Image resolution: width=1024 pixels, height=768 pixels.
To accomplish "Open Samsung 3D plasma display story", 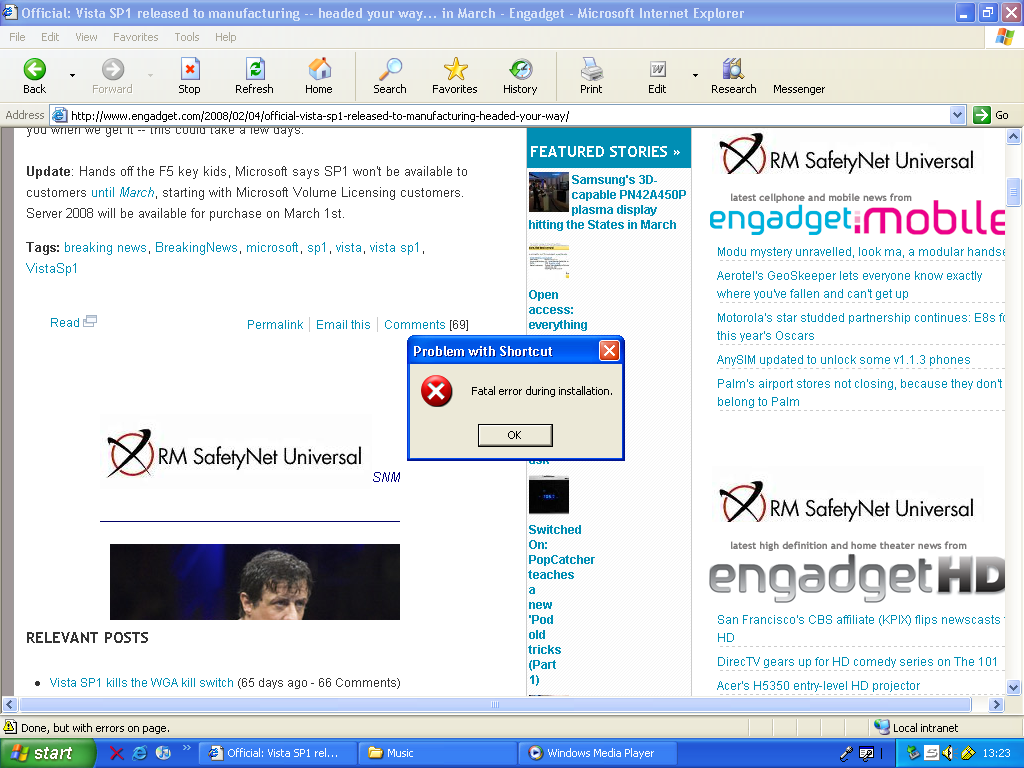I will [x=607, y=202].
